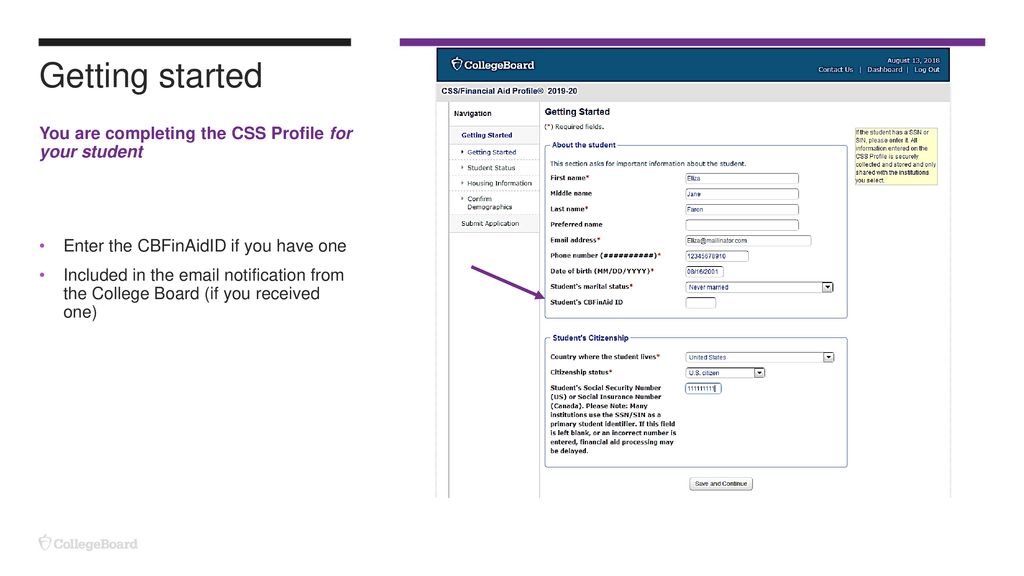Open Student Status navigation item
Screen dimensions: 1024x576
click(x=491, y=168)
